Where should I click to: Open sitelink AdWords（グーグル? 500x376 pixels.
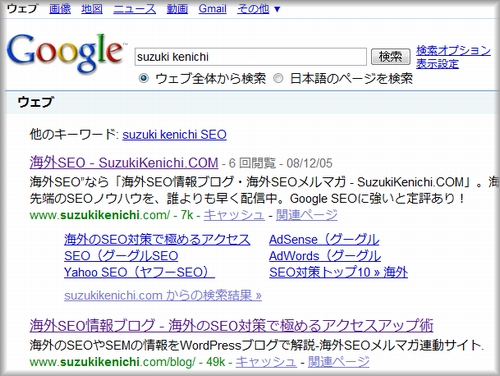click(325, 256)
